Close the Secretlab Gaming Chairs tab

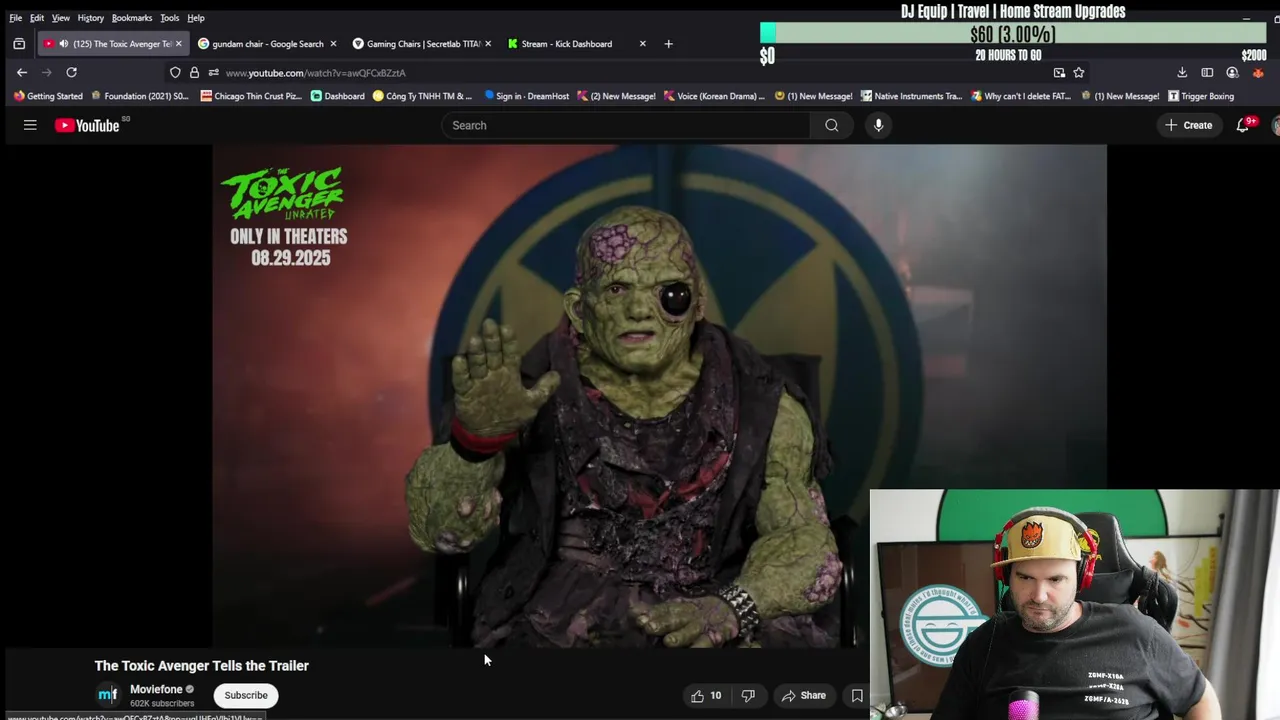click(x=488, y=44)
